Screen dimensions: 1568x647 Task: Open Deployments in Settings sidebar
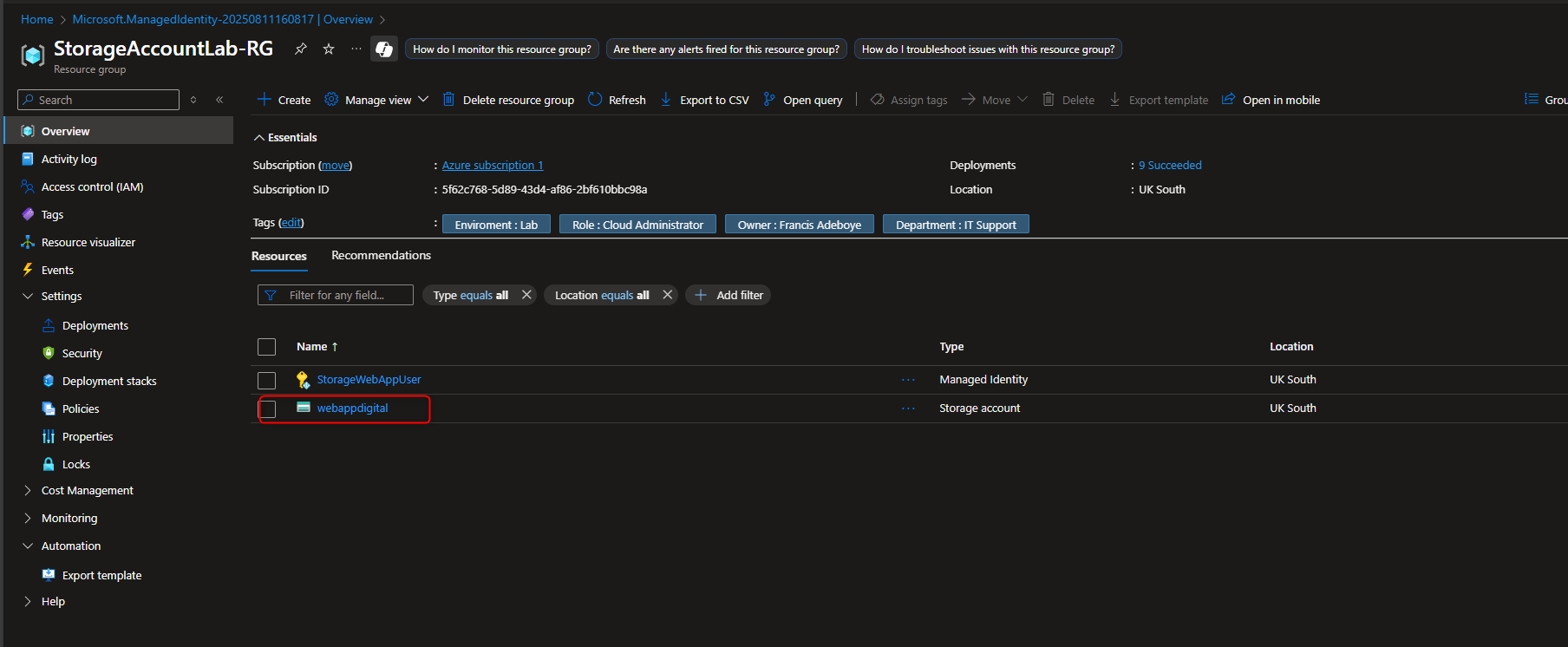[x=95, y=326]
